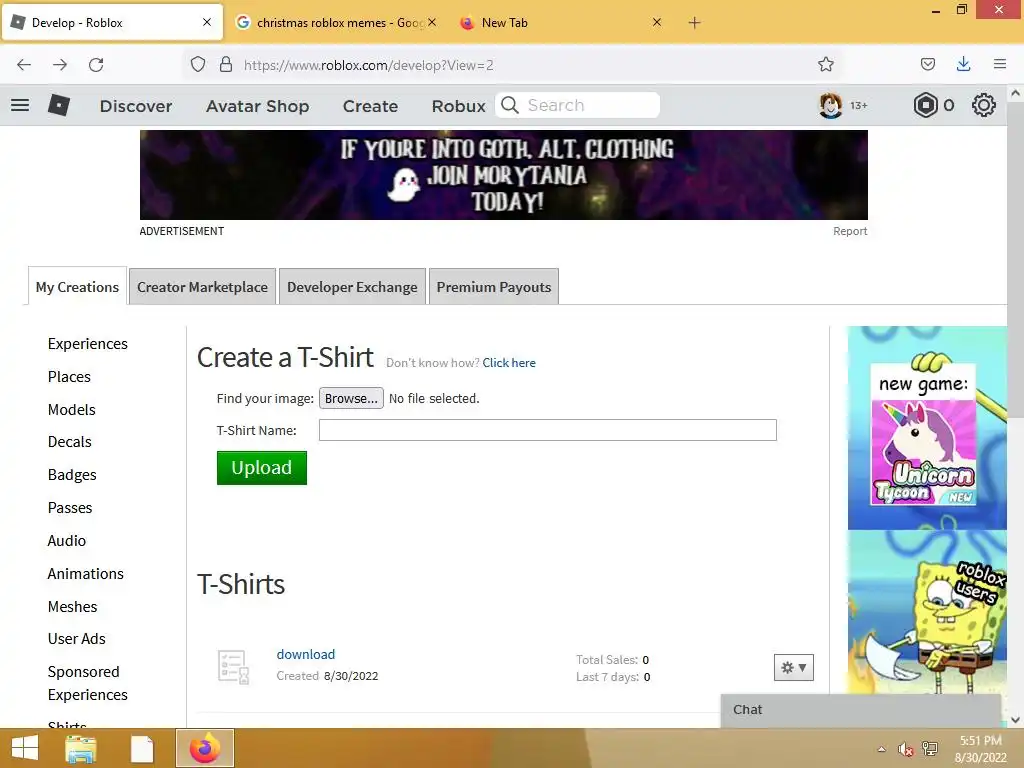Select Audio in the sidebar
1024x768 pixels.
point(67,541)
